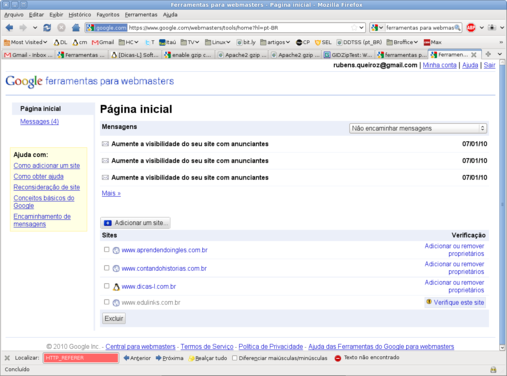The image size is (507, 376).
Task: Expand the Linux bookmarks folder
Action: pos(217,42)
